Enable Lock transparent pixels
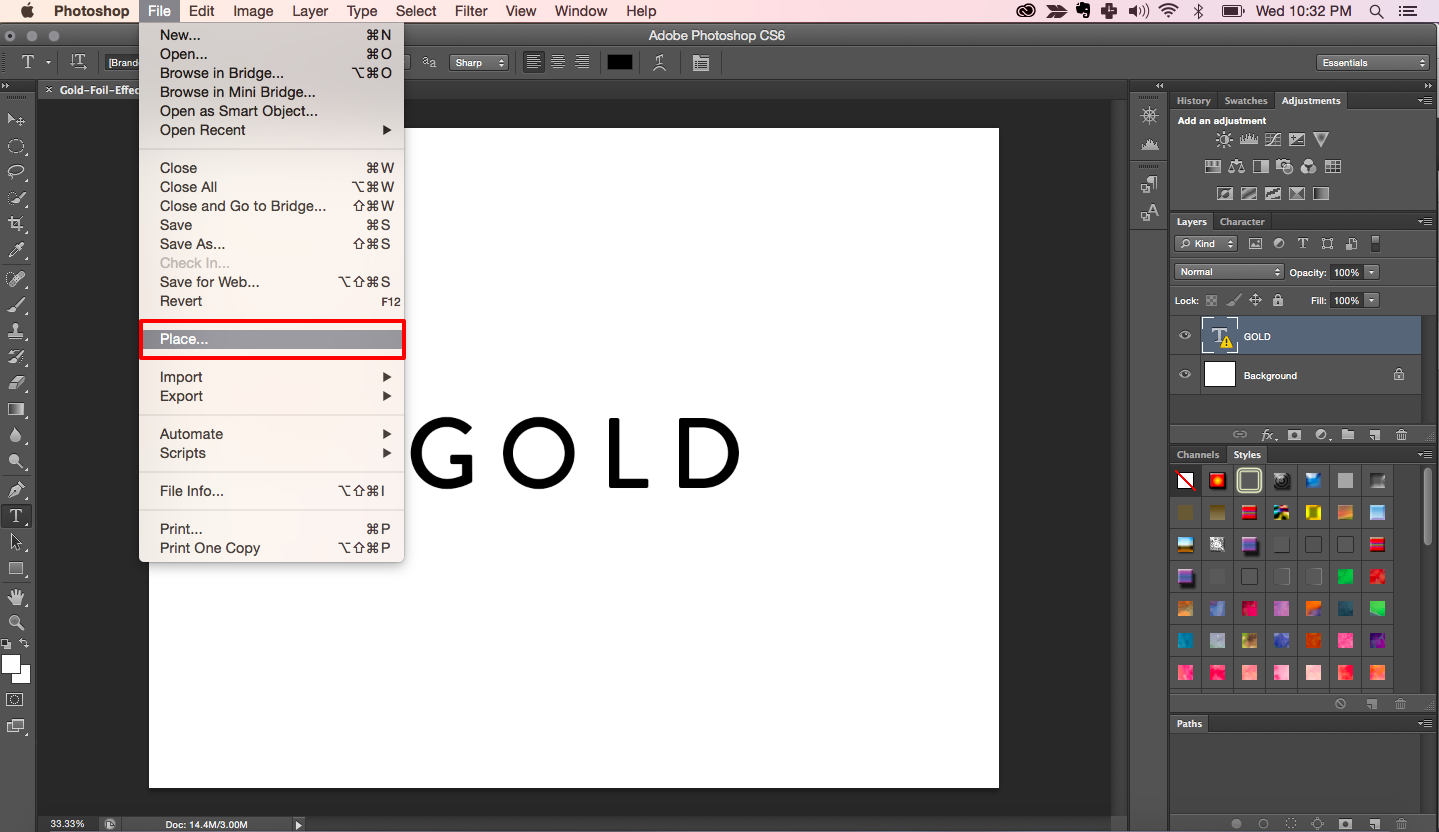 [x=1210, y=300]
